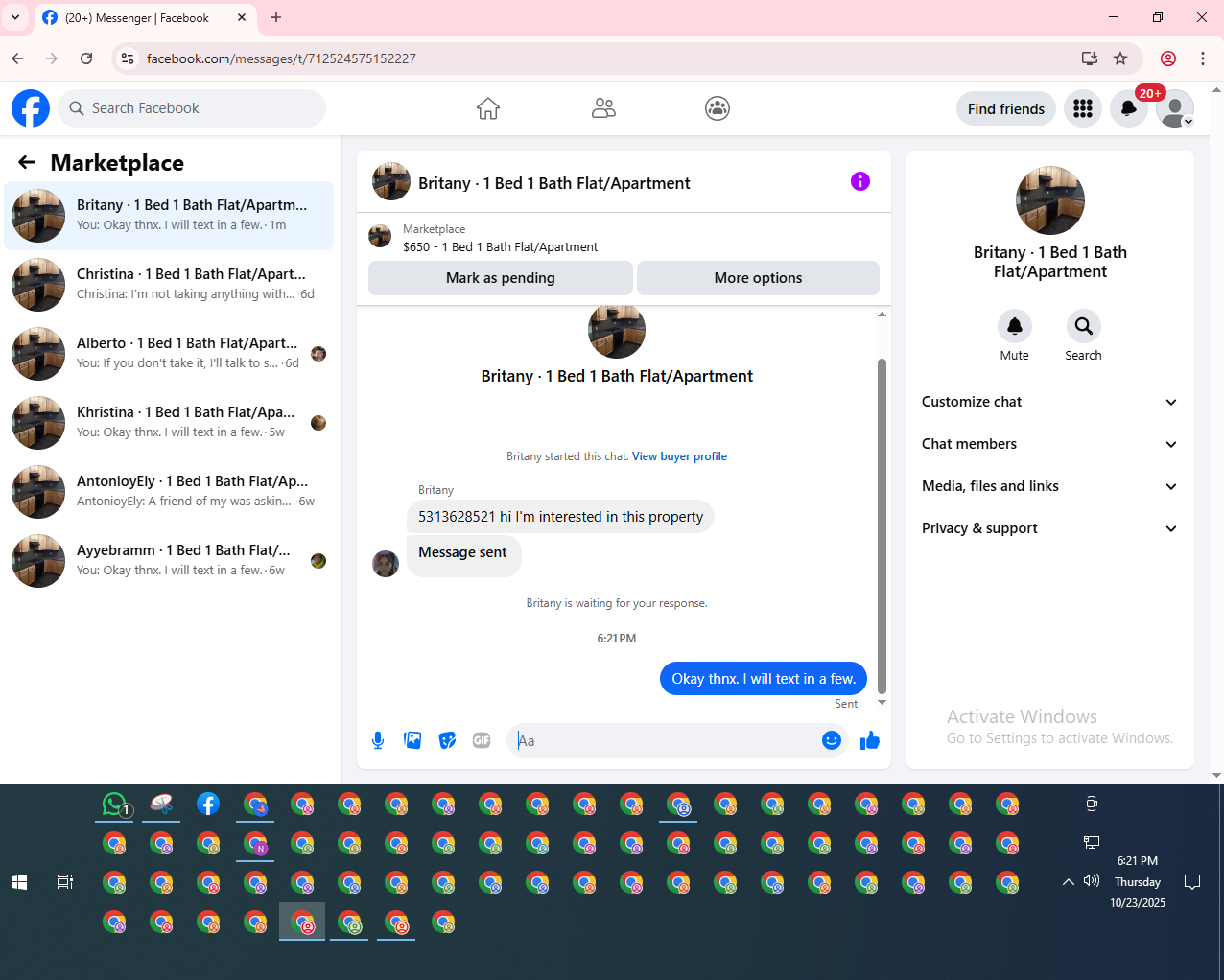
Task: Open the tab search dropdown in Chrome
Action: coord(15,17)
